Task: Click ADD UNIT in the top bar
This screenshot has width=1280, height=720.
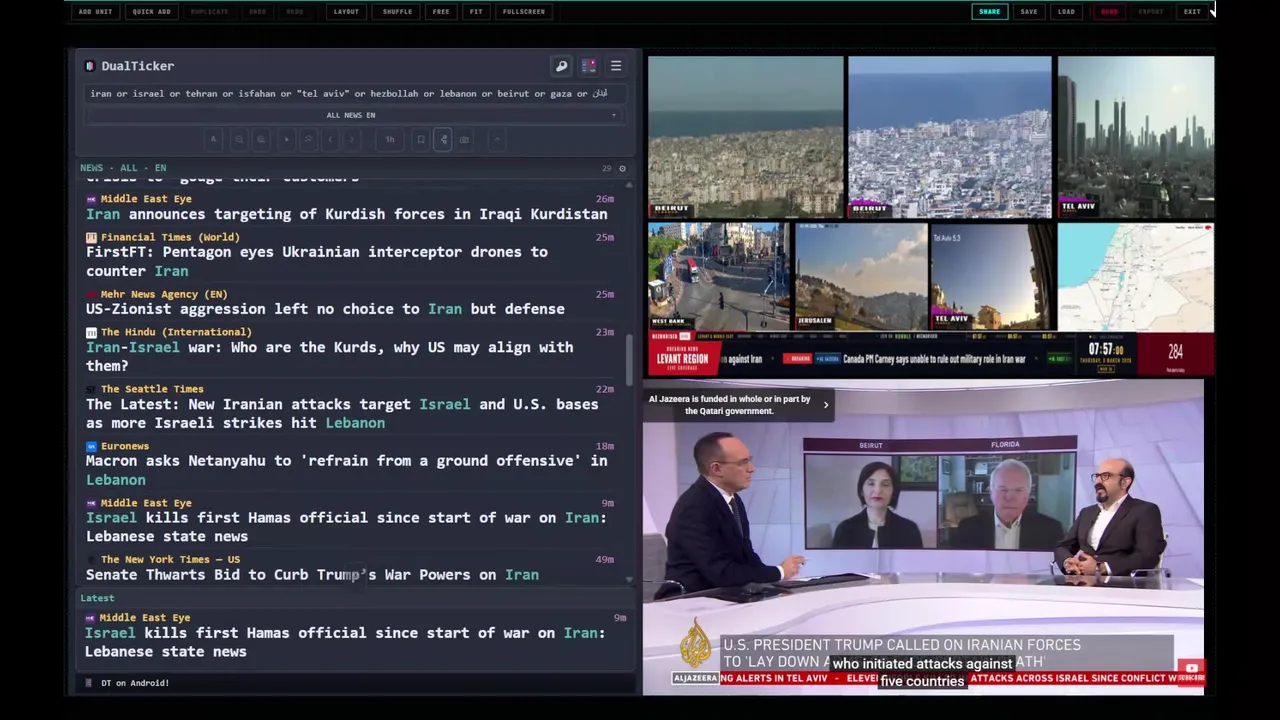Action: coord(95,12)
